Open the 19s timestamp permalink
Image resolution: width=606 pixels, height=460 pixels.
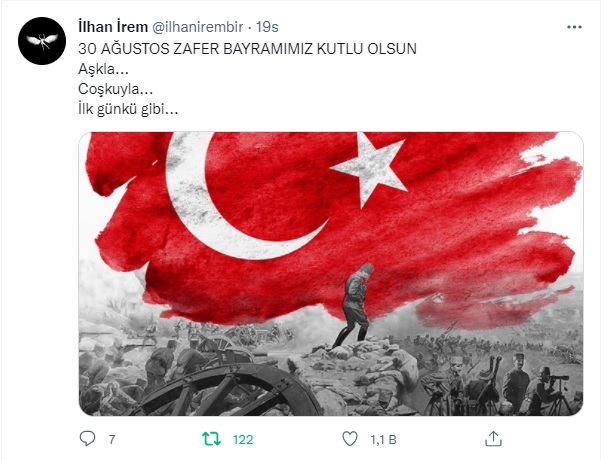click(267, 27)
